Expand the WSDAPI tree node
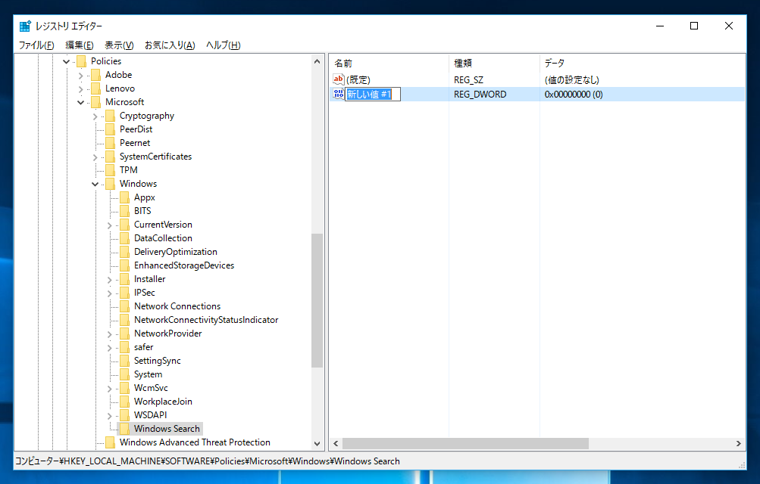760x484 pixels. click(x=110, y=416)
